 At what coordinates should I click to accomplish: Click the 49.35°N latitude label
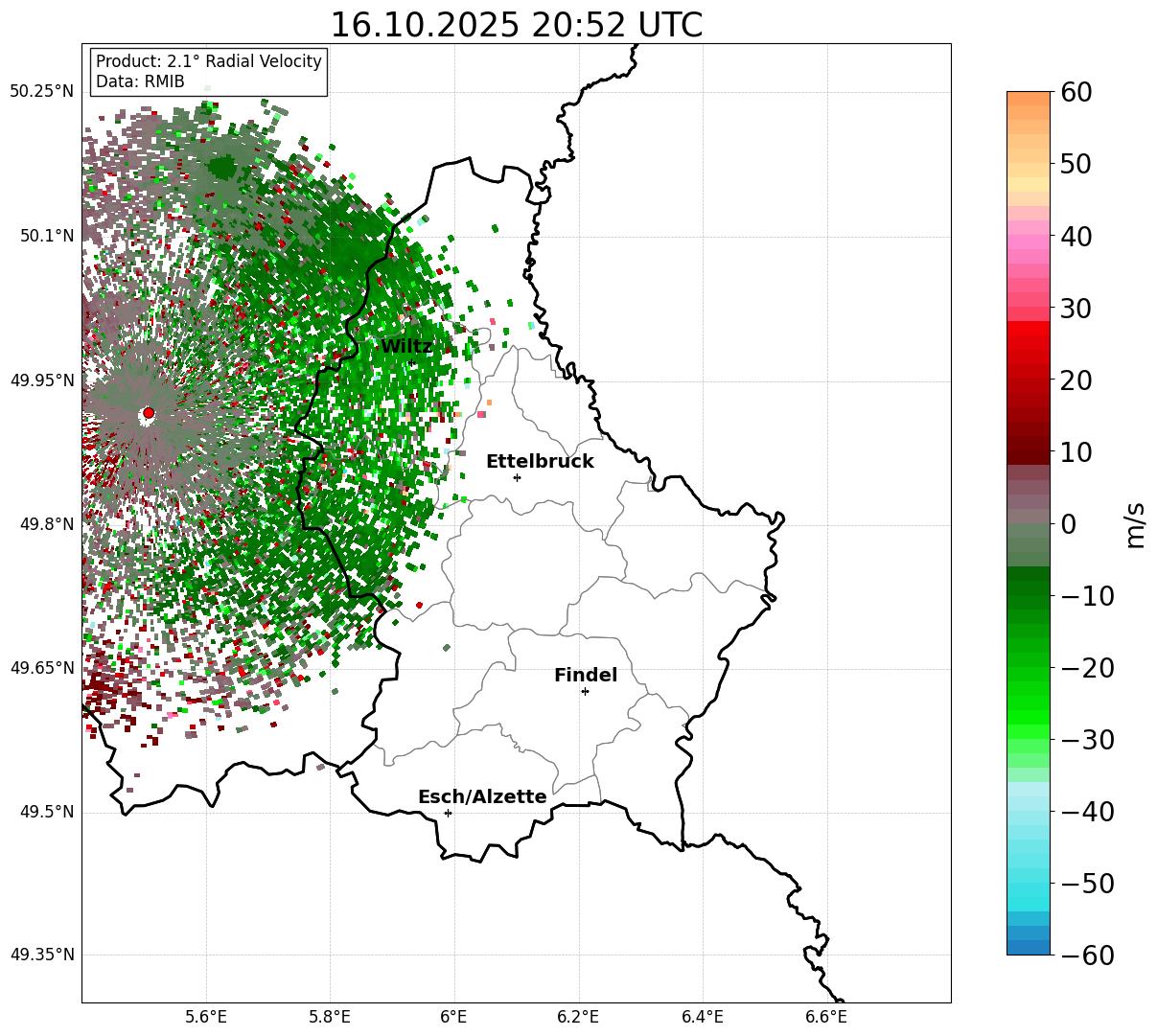click(42, 955)
